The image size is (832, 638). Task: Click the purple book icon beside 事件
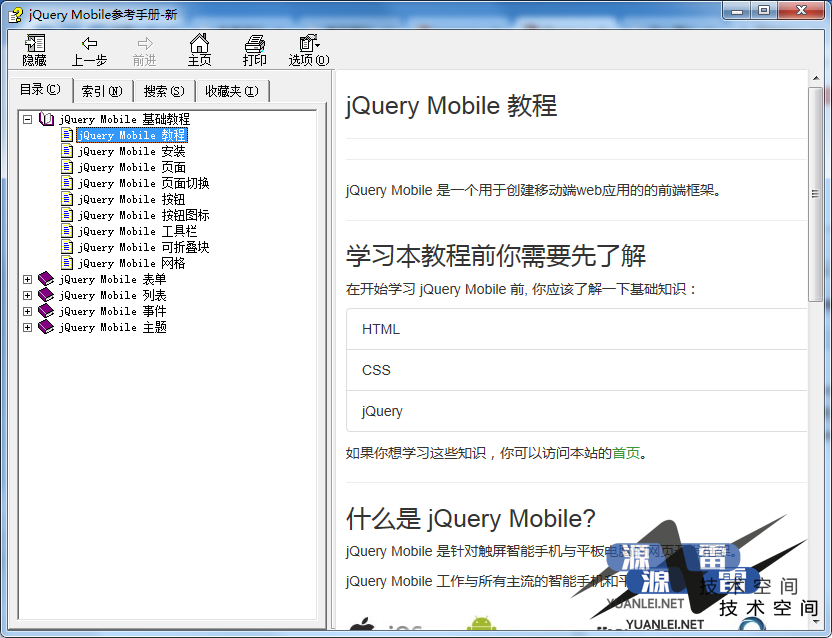(46, 311)
